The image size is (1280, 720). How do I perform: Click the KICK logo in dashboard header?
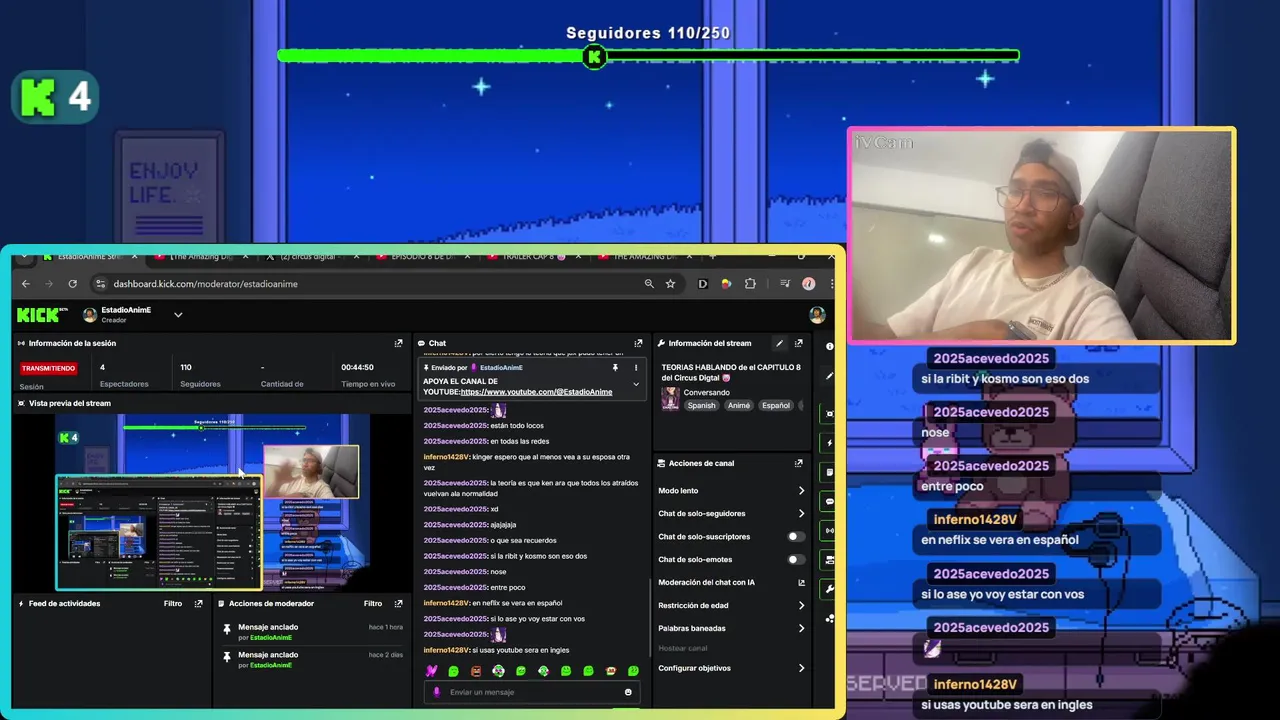click(42, 315)
